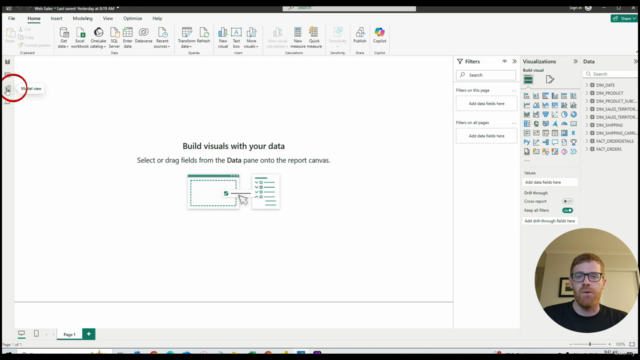Screen dimensions: 640x360
Task: Switch to mobile layout at bottom
Action: 36,334
